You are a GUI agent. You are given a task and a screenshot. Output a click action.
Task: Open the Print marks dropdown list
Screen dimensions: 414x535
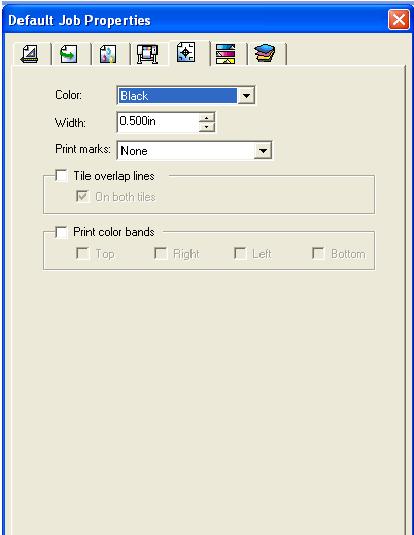click(x=263, y=150)
